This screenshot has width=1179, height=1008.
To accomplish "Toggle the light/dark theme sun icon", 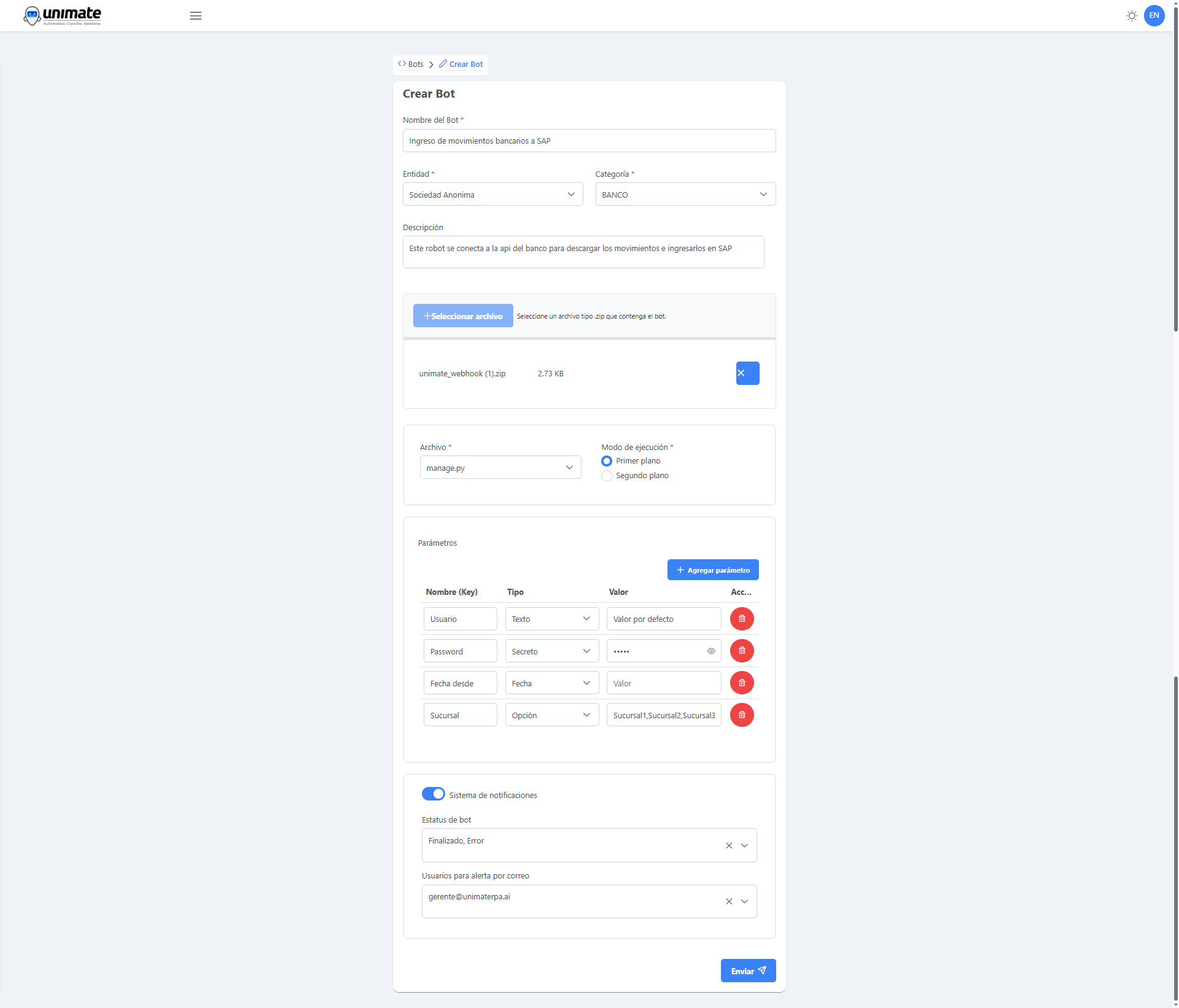I will point(1132,16).
